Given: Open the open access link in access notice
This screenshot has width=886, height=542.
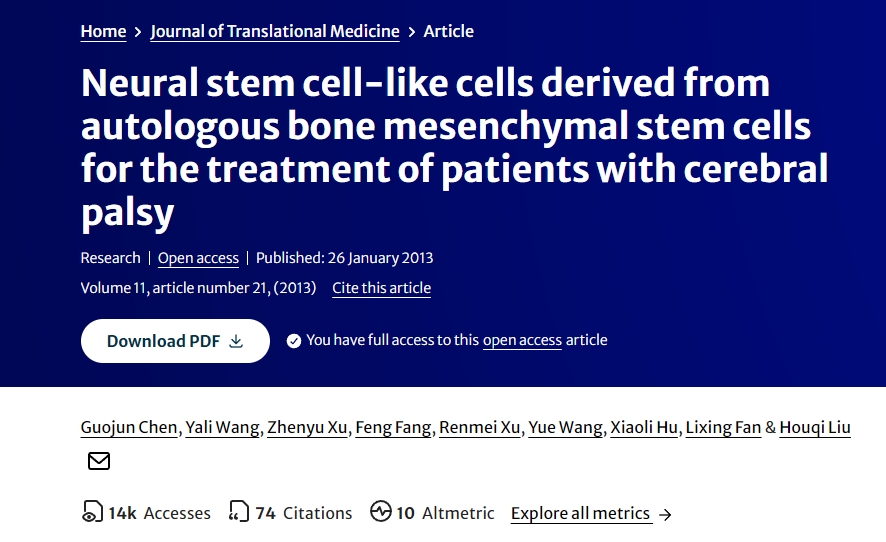Looking at the screenshot, I should point(522,340).
